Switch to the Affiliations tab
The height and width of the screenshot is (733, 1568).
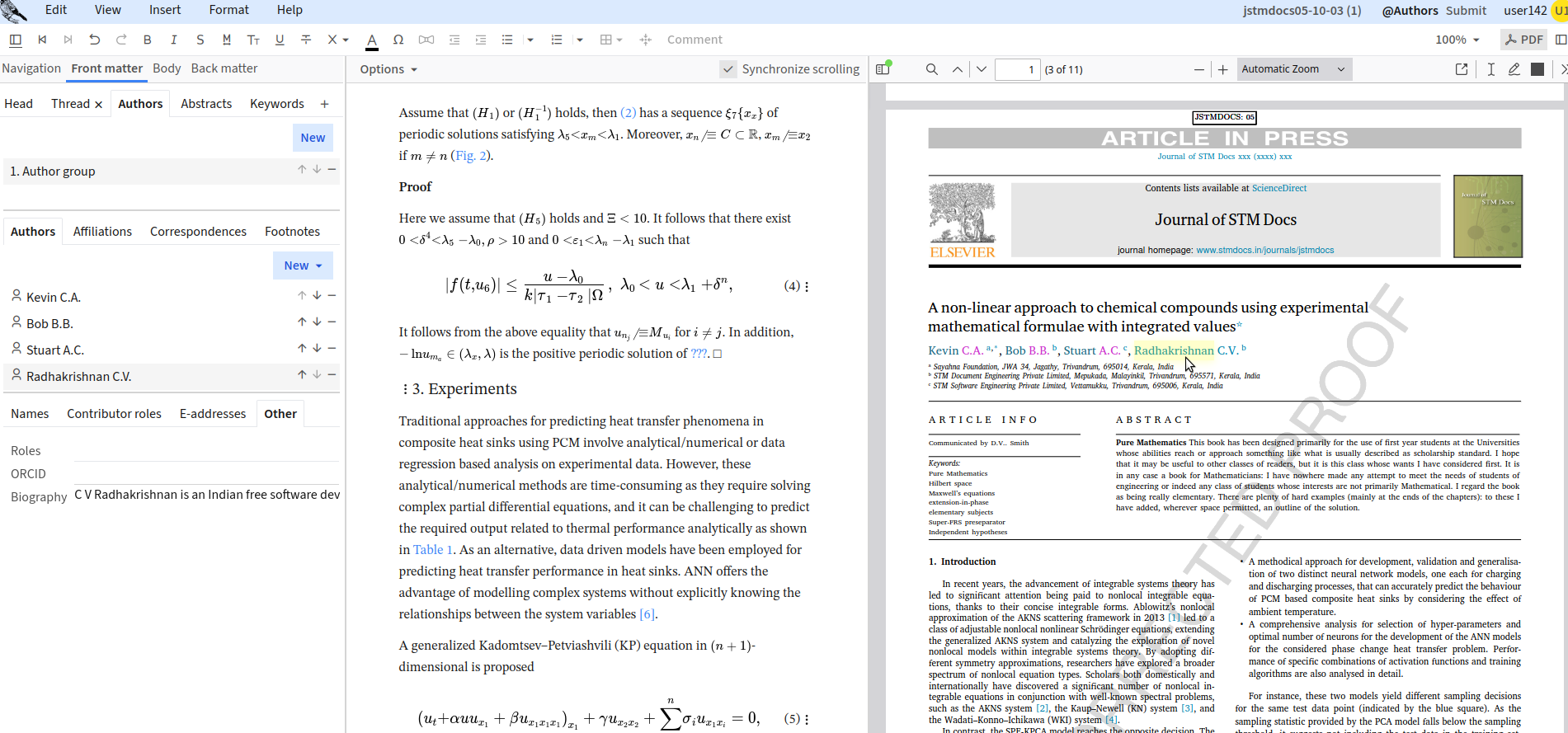click(x=102, y=232)
